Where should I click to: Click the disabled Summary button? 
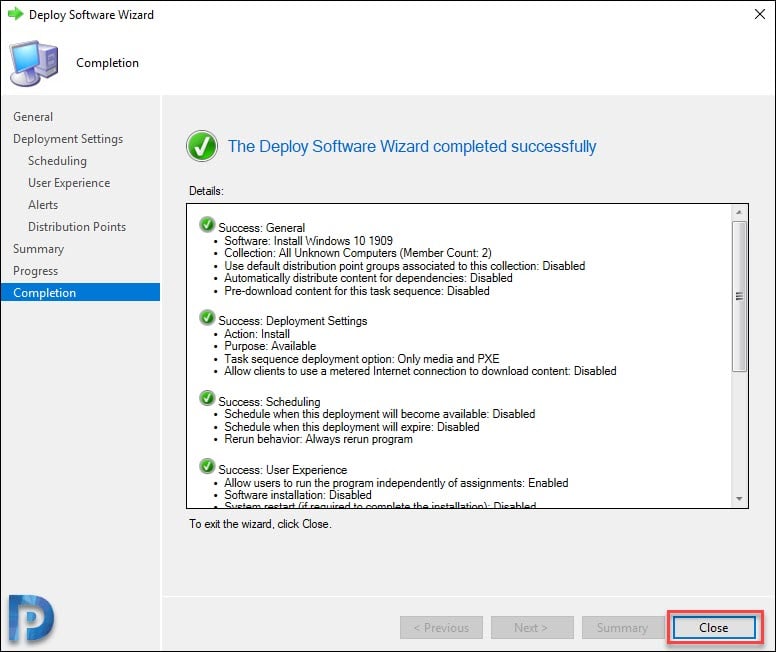(623, 627)
